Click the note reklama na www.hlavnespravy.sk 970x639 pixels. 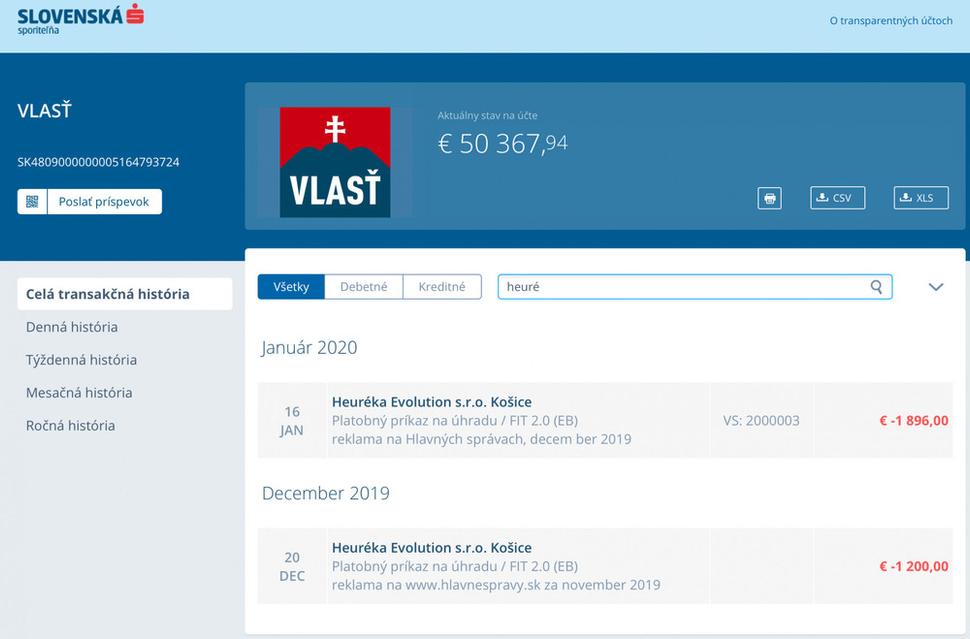tap(496, 585)
